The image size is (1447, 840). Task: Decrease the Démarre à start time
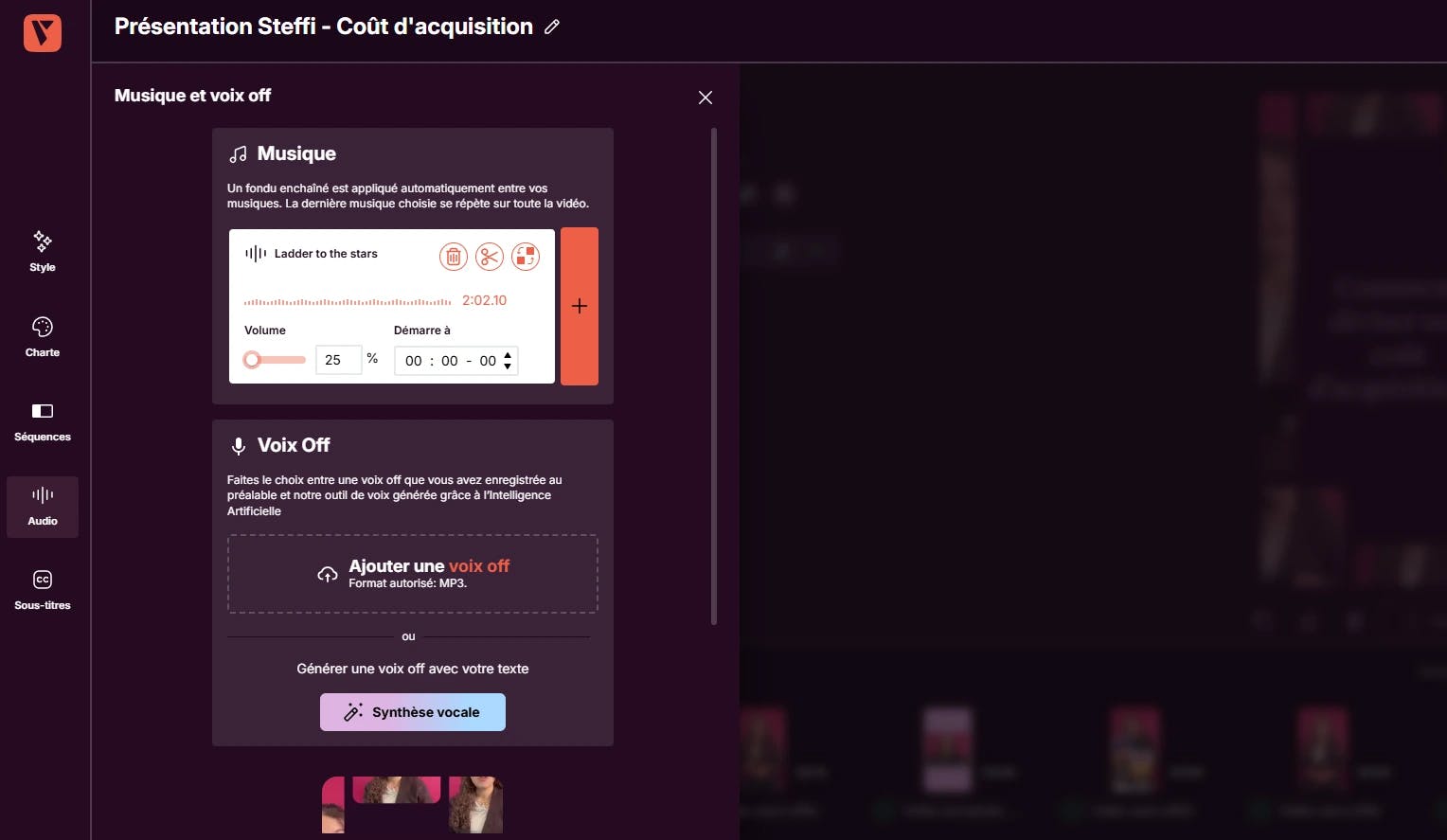click(508, 366)
